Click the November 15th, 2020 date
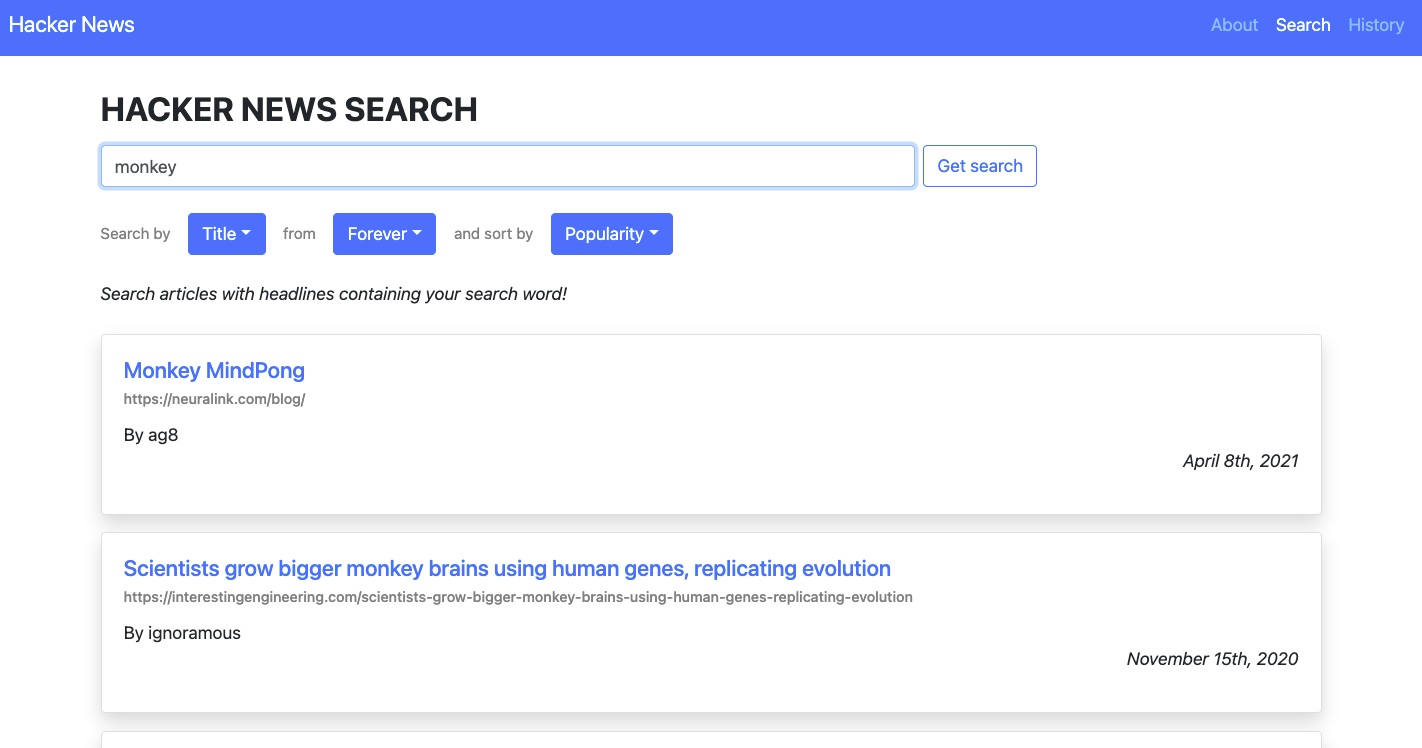 (x=1212, y=659)
